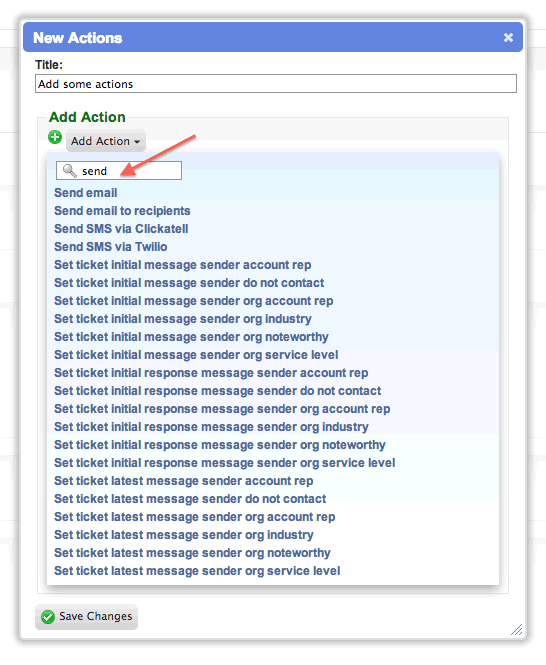The height and width of the screenshot is (665, 546).
Task: Click the magnifying glass search icon
Action: click(x=70, y=171)
